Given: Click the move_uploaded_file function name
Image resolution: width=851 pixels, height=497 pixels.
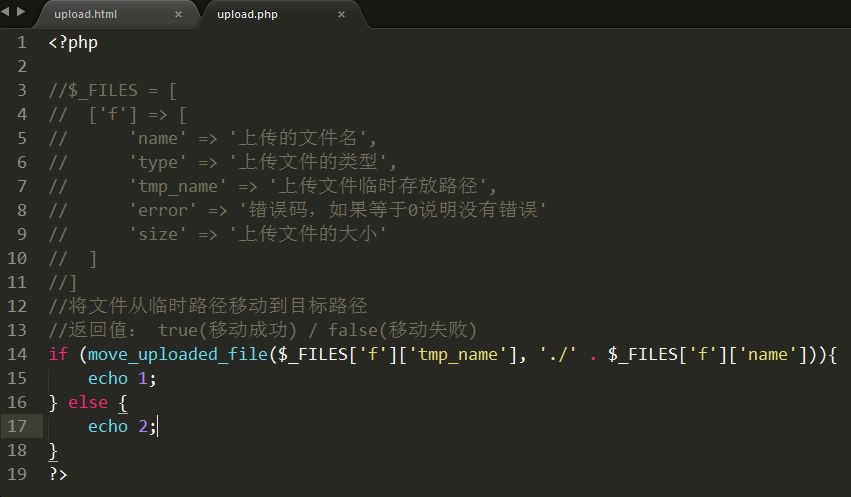Looking at the screenshot, I should [178, 355].
